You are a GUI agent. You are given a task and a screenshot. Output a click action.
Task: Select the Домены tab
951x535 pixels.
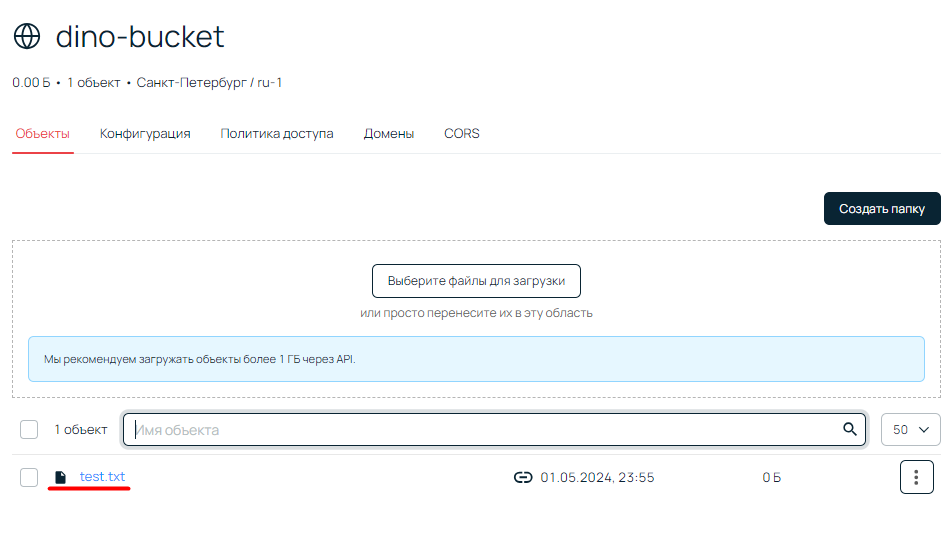click(389, 133)
